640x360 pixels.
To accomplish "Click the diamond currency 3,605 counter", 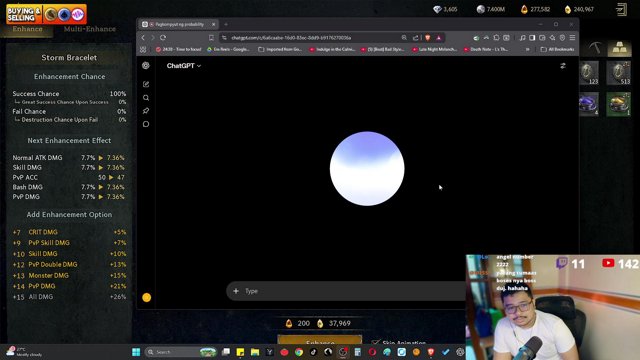I will point(445,9).
